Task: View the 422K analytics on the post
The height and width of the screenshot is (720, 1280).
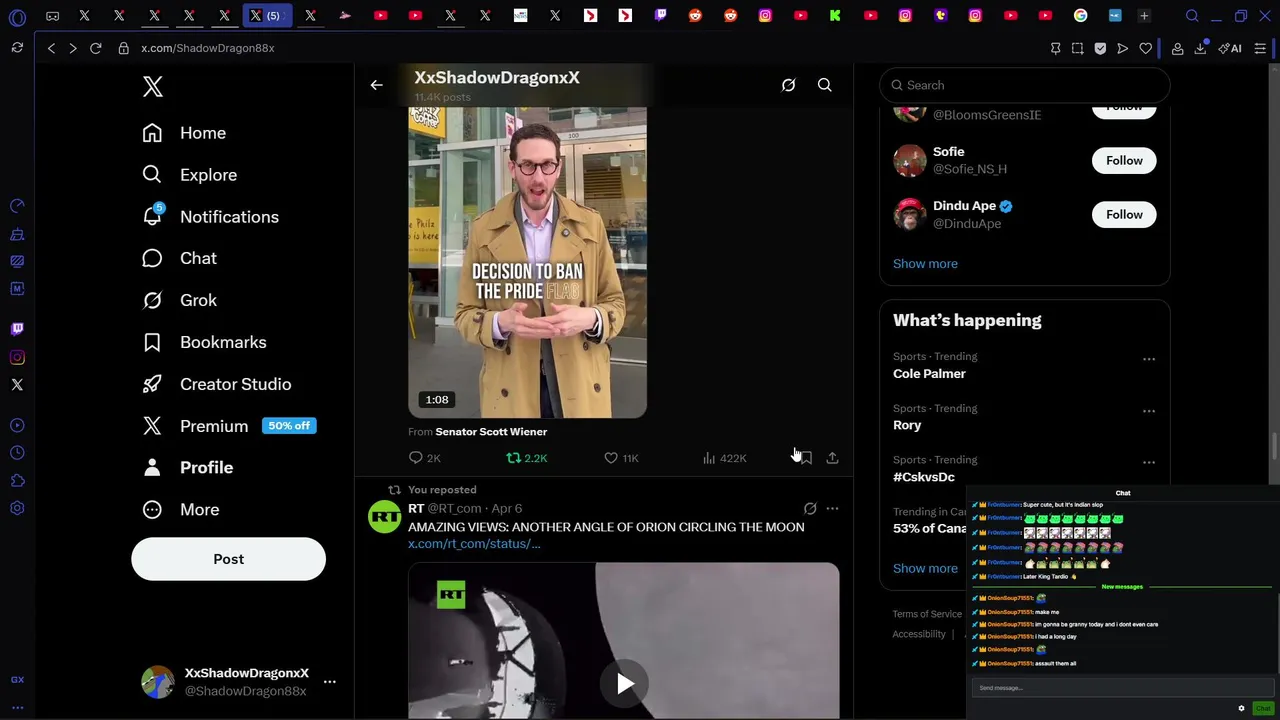Action: pyautogui.click(x=725, y=458)
